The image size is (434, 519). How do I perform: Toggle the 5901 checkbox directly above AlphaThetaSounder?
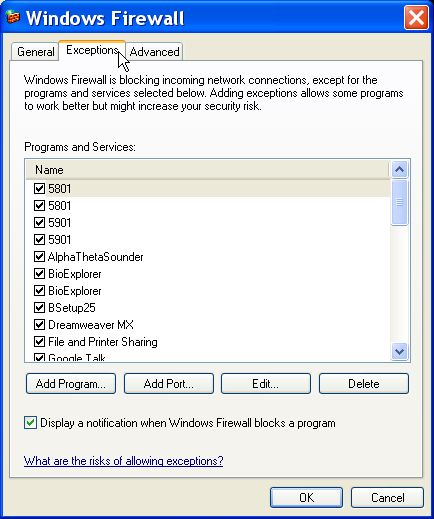click(39, 239)
